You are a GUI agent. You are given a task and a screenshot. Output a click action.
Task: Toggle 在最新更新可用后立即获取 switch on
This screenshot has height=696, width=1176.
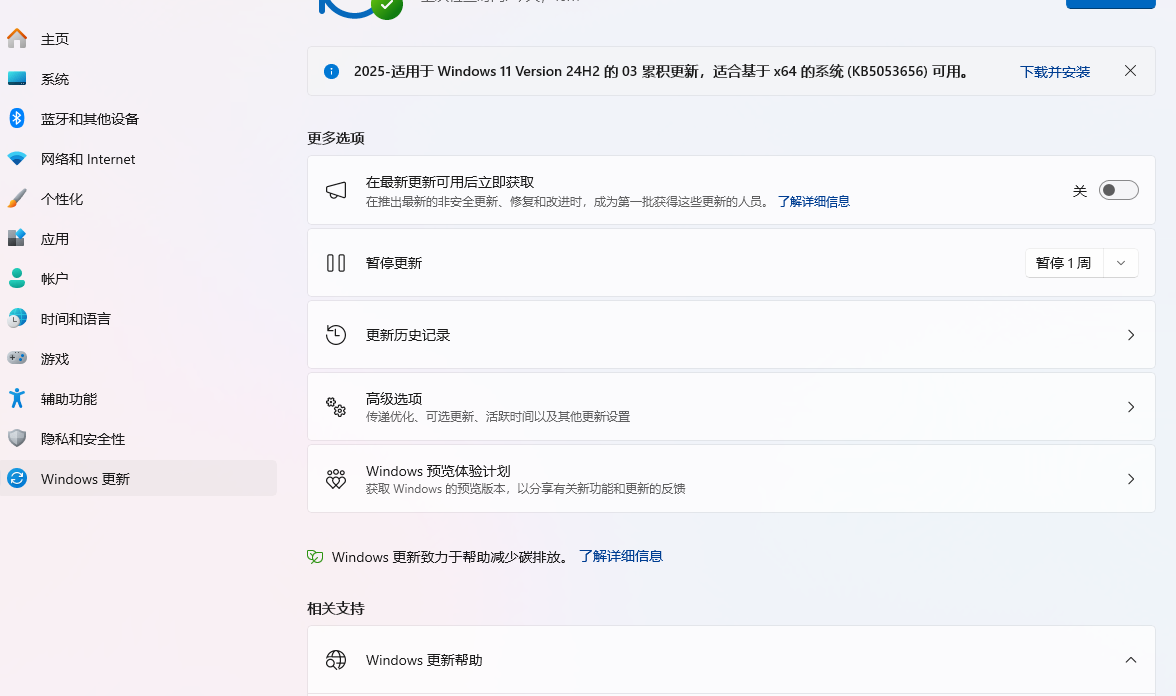click(x=1118, y=190)
